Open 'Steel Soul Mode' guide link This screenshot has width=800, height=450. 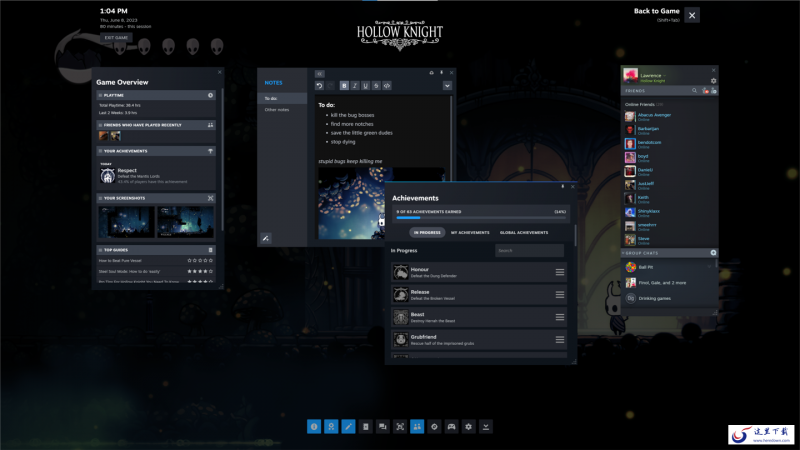[130, 271]
